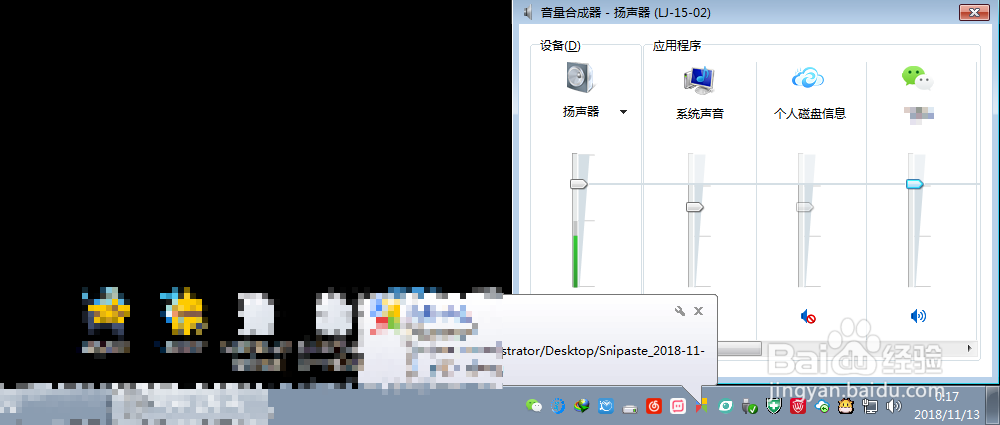Screen dimensions: 1000x425
Task: Close the Snipaste notification balloon
Action: point(698,311)
